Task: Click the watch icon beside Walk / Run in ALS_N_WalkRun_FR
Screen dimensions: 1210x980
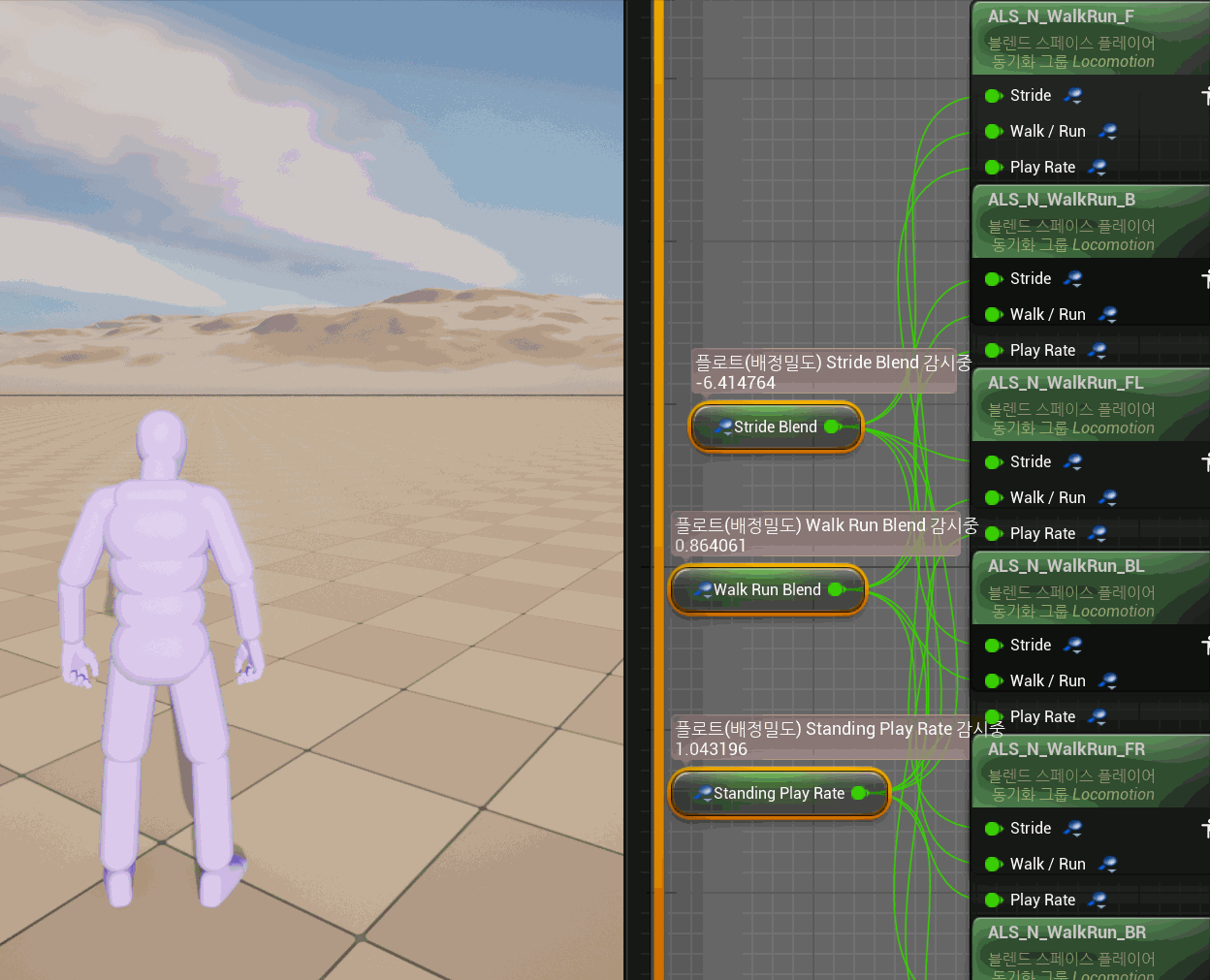Action: pyautogui.click(x=1107, y=864)
